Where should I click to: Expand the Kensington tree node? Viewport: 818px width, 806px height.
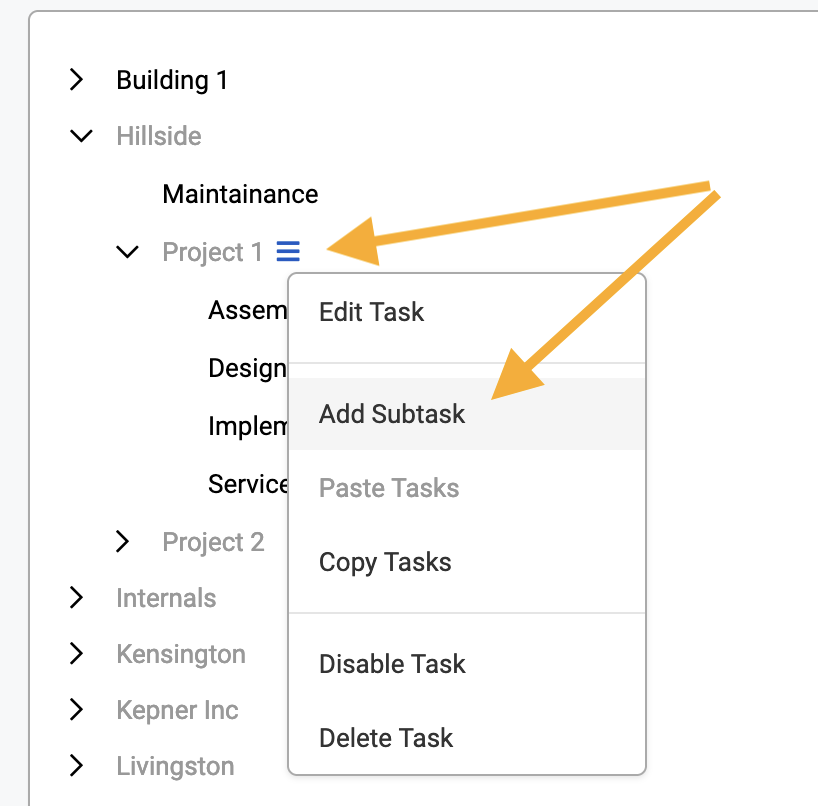[x=77, y=653]
